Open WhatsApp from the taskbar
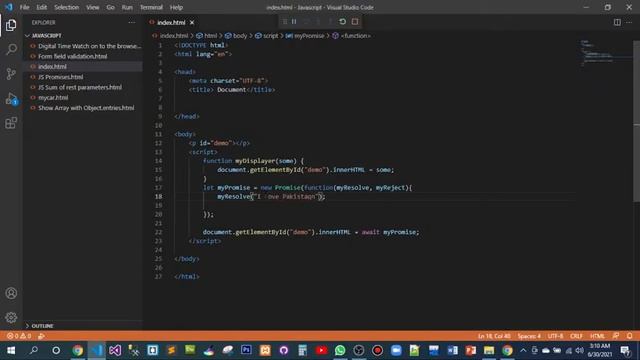The width and height of the screenshot is (640, 360). [x=340, y=351]
